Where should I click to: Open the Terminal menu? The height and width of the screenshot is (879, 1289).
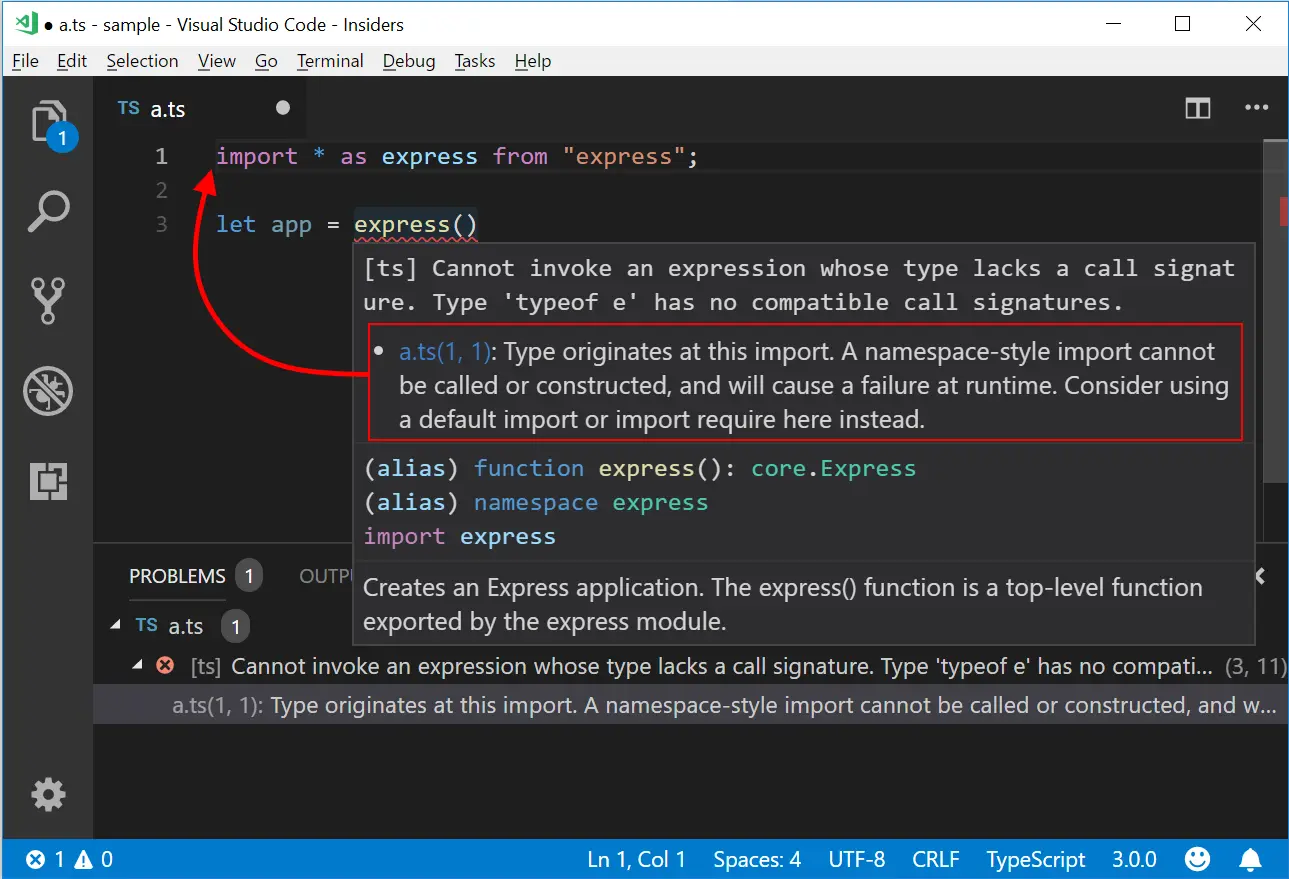[x=330, y=61]
